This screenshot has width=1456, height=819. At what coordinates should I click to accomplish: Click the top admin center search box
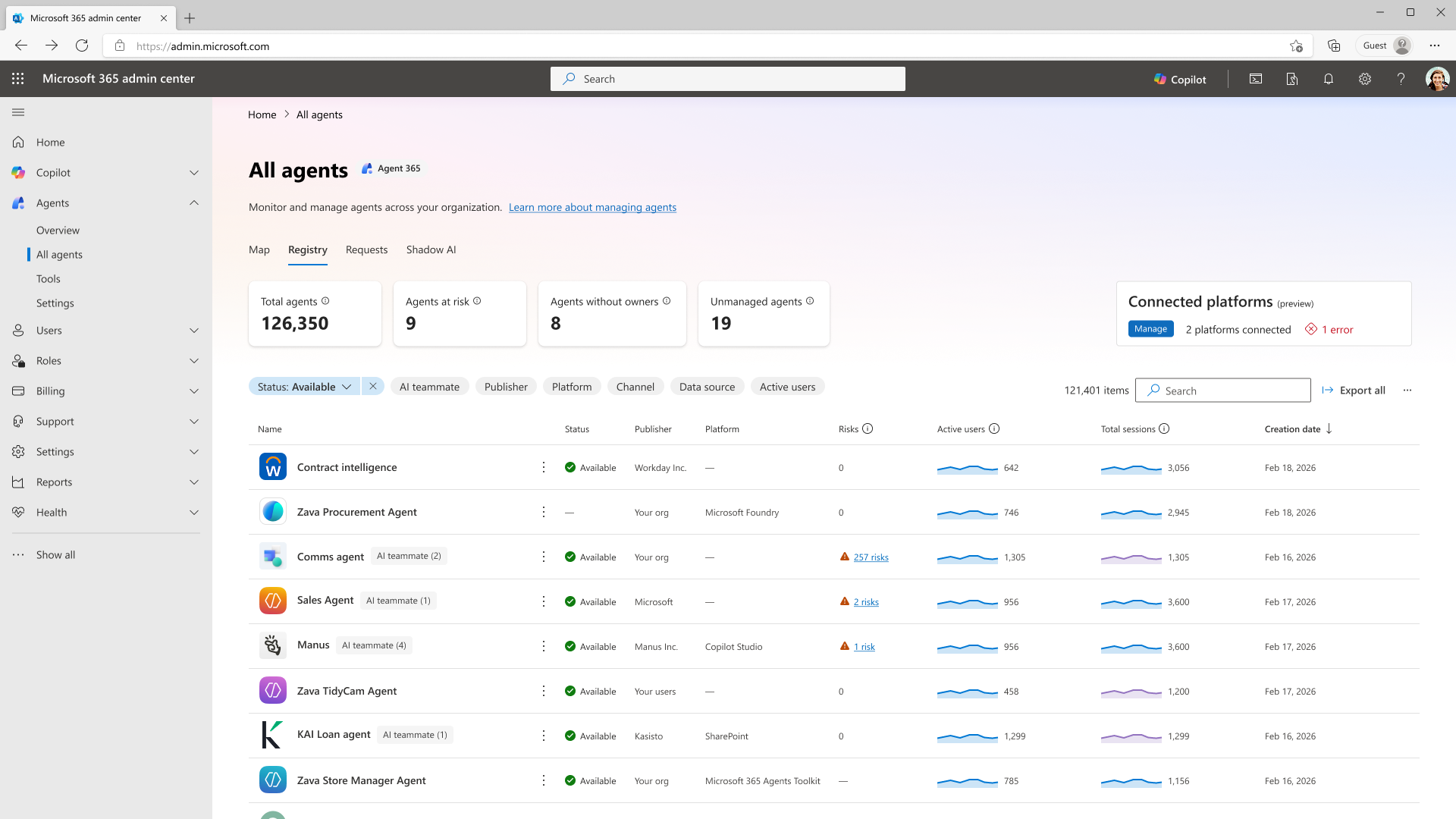(728, 79)
